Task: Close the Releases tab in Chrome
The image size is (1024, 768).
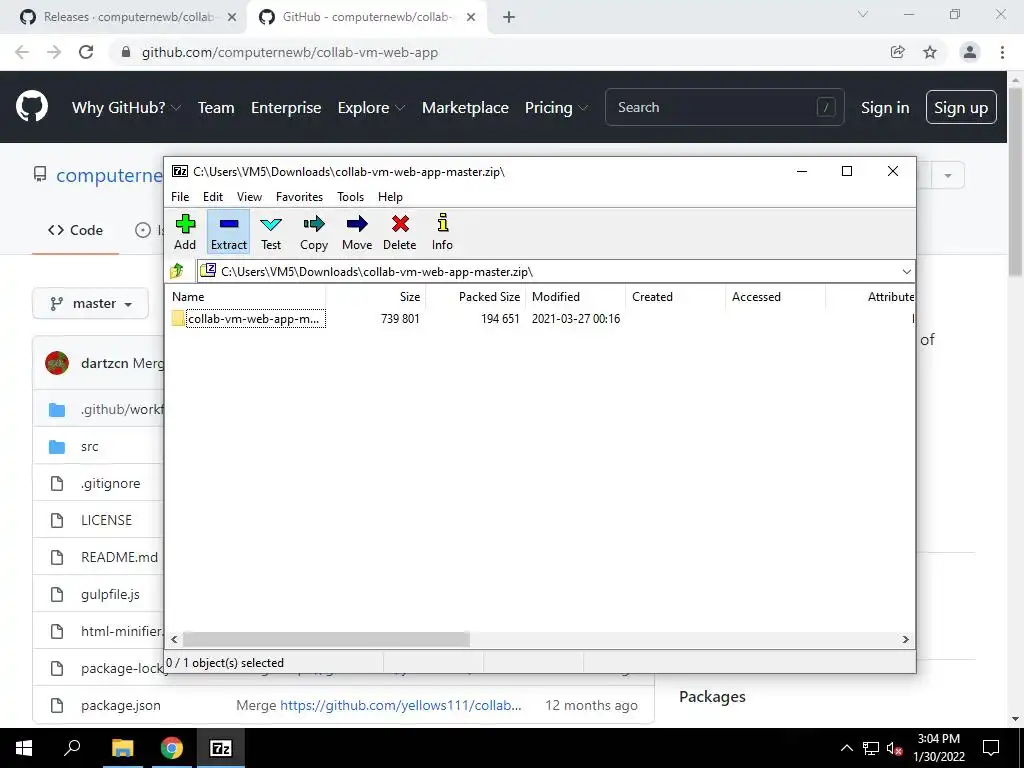Action: 231,17
